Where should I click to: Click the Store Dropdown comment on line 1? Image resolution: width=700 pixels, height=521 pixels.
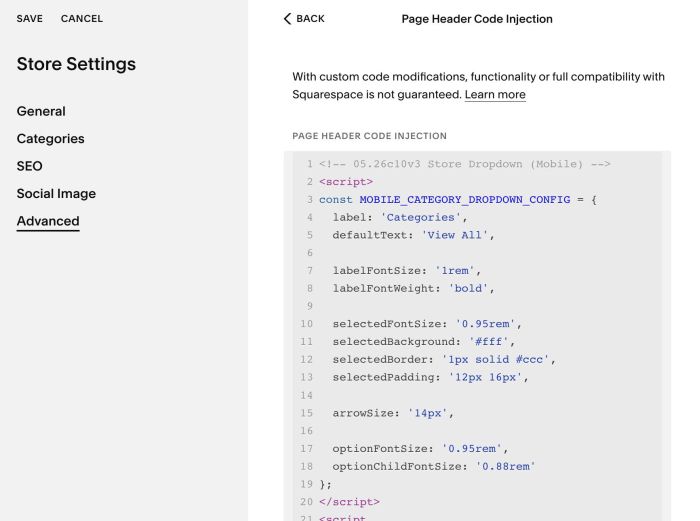coord(465,164)
